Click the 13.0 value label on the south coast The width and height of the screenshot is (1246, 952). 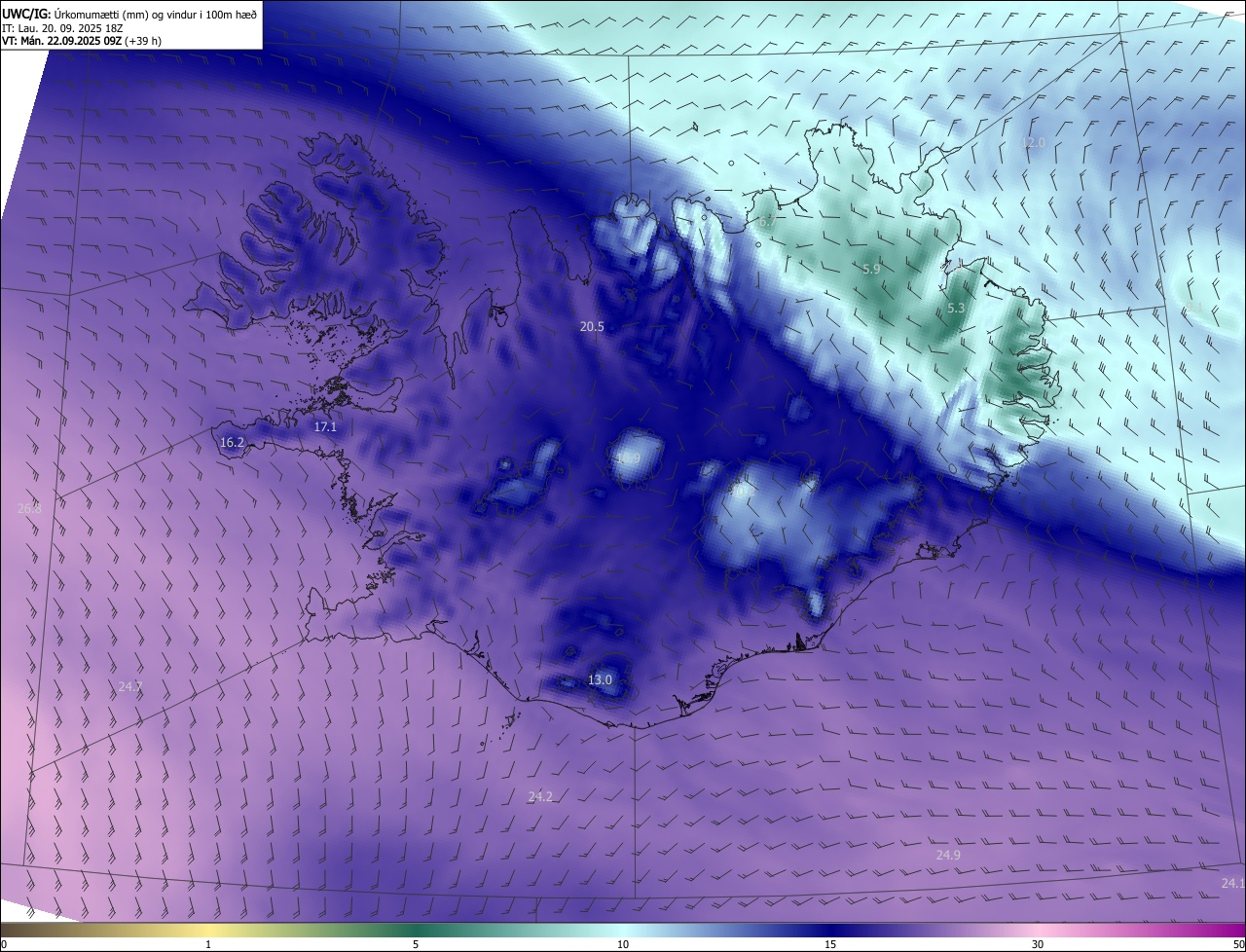(600, 679)
